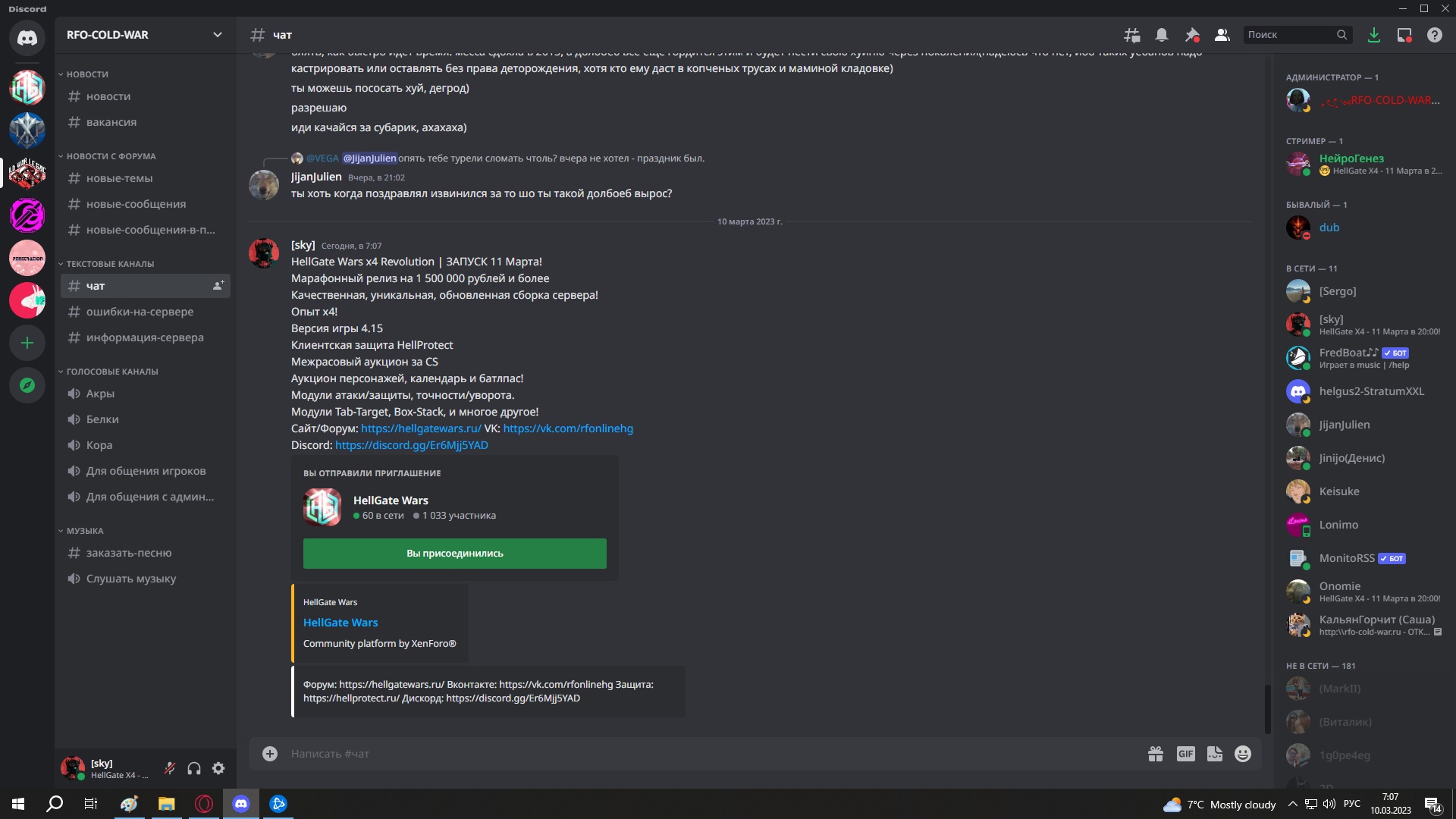Screen dimensions: 1456x819
Task: Toggle microphone mute in user panel
Action: point(170,768)
